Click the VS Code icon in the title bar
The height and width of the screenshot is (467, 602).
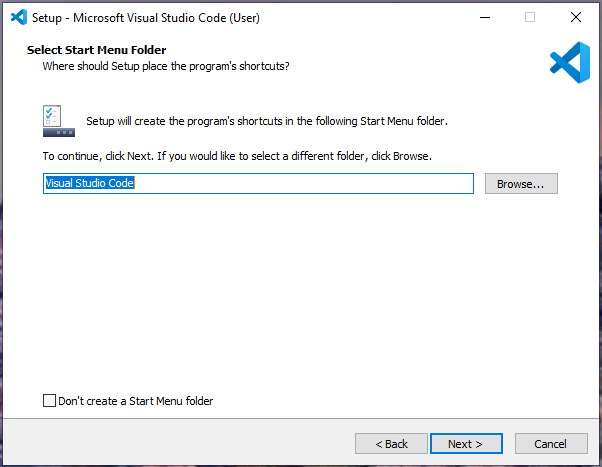17,16
